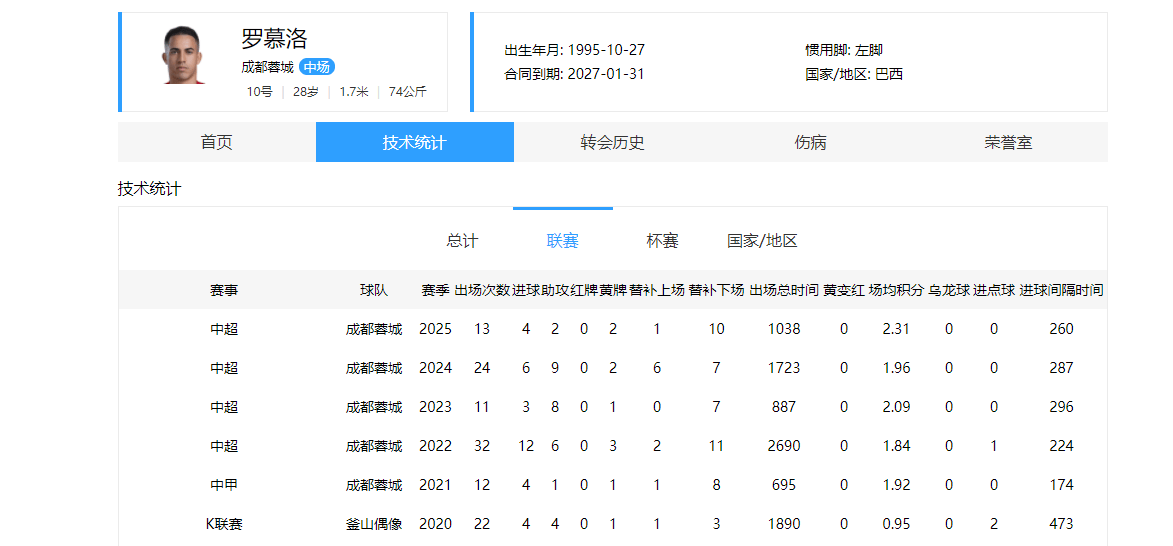Click the 10号 jersey number text

click(260, 92)
